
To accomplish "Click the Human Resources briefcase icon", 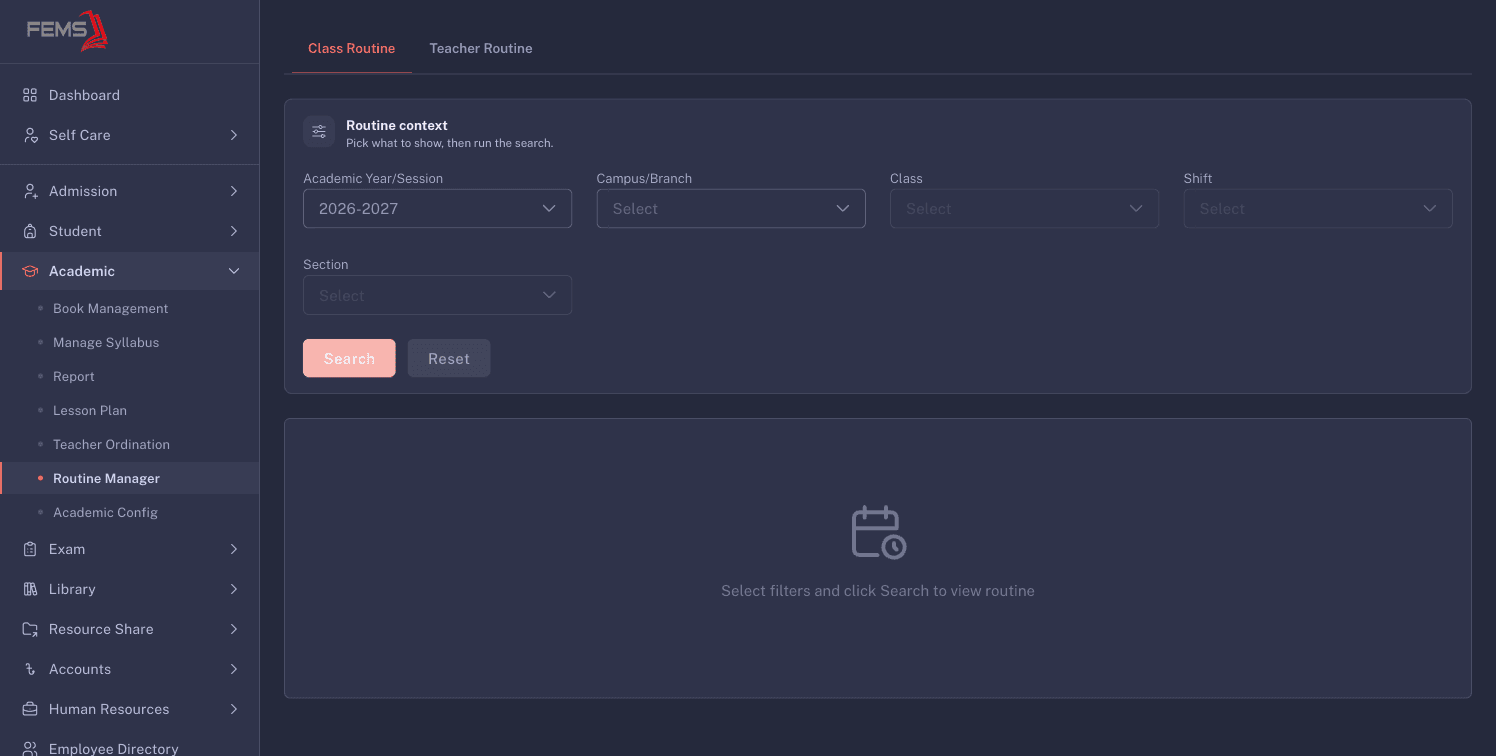I will (30, 709).
